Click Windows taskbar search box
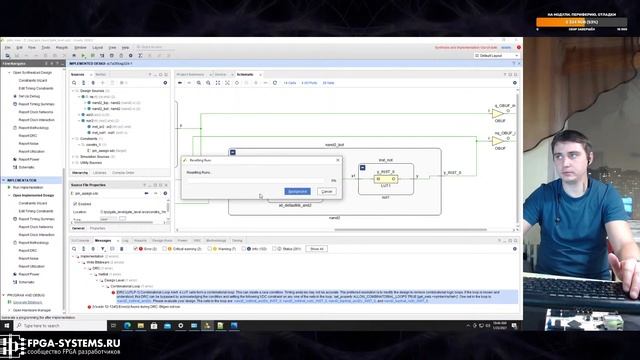Viewport: 640px width, 360px height. point(60,326)
